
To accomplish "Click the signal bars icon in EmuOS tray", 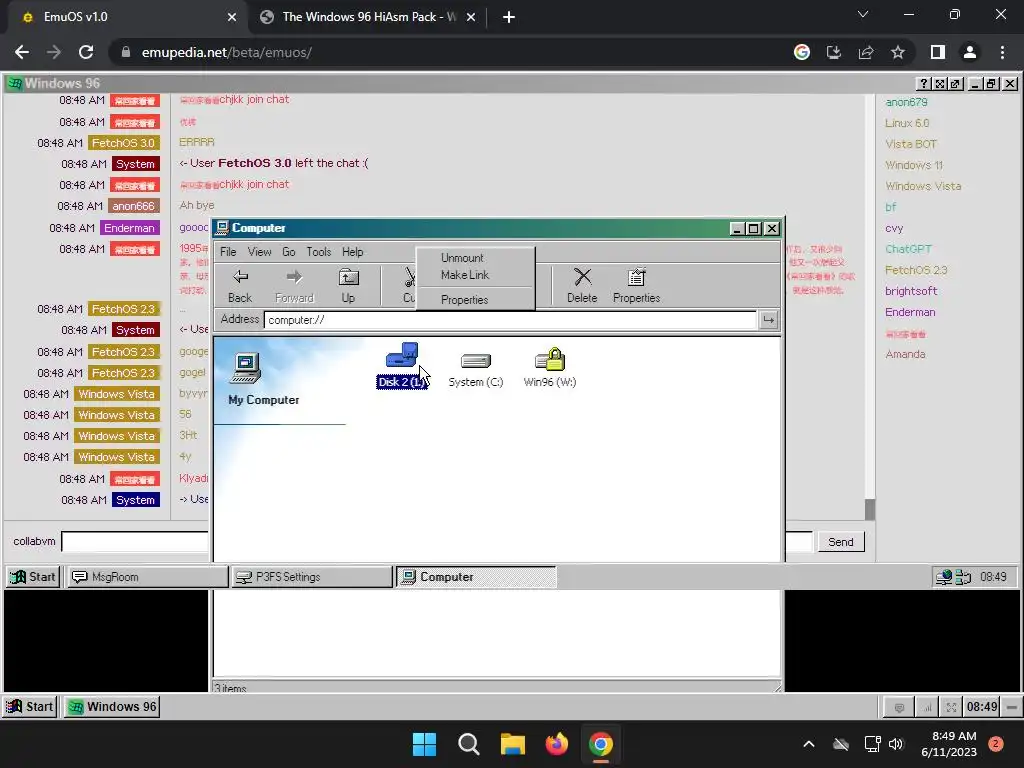I will [926, 707].
